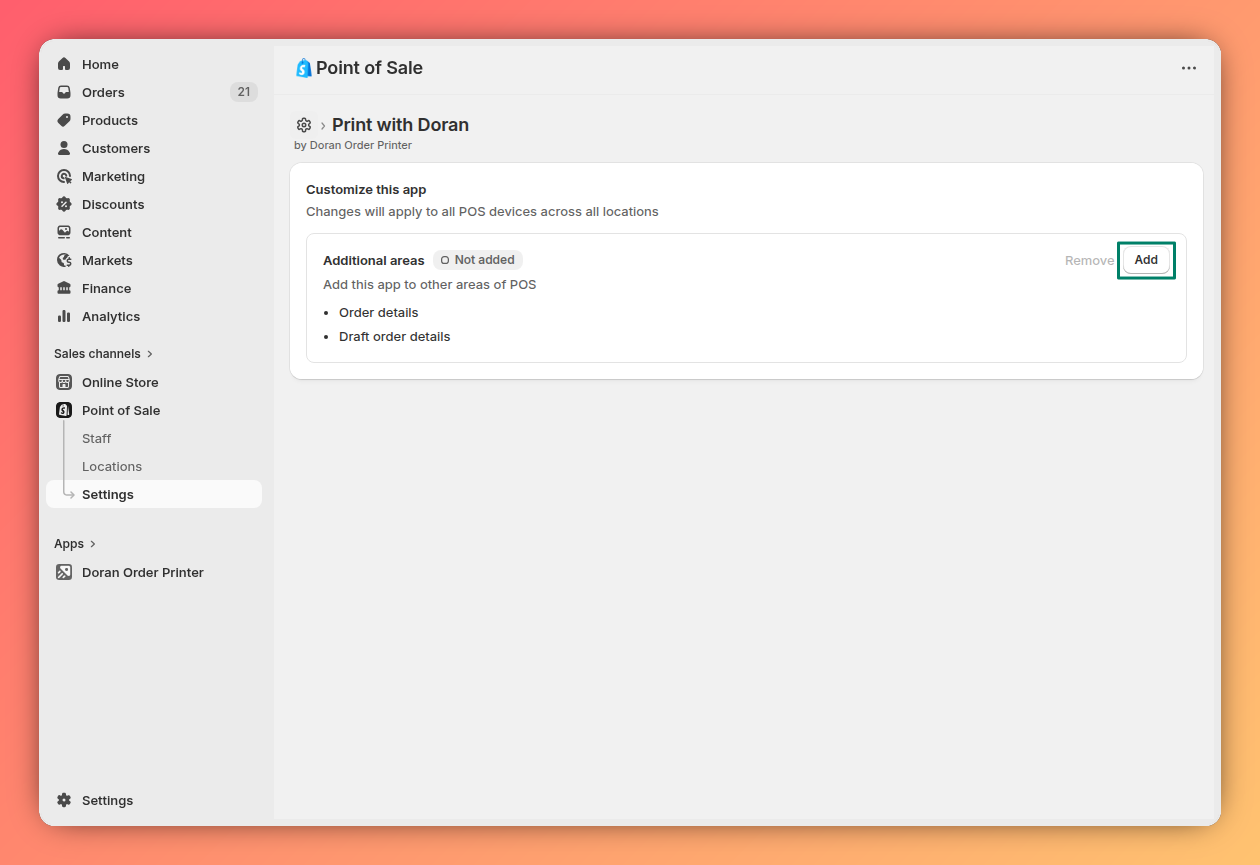This screenshot has width=1260, height=865.
Task: Expand the Sales channels section
Action: pyautogui.click(x=104, y=354)
